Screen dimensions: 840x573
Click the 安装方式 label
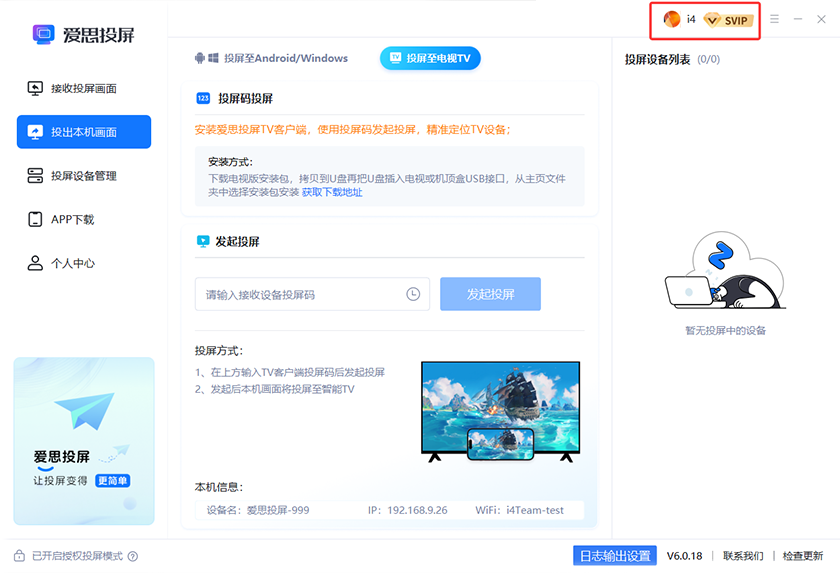point(230,162)
